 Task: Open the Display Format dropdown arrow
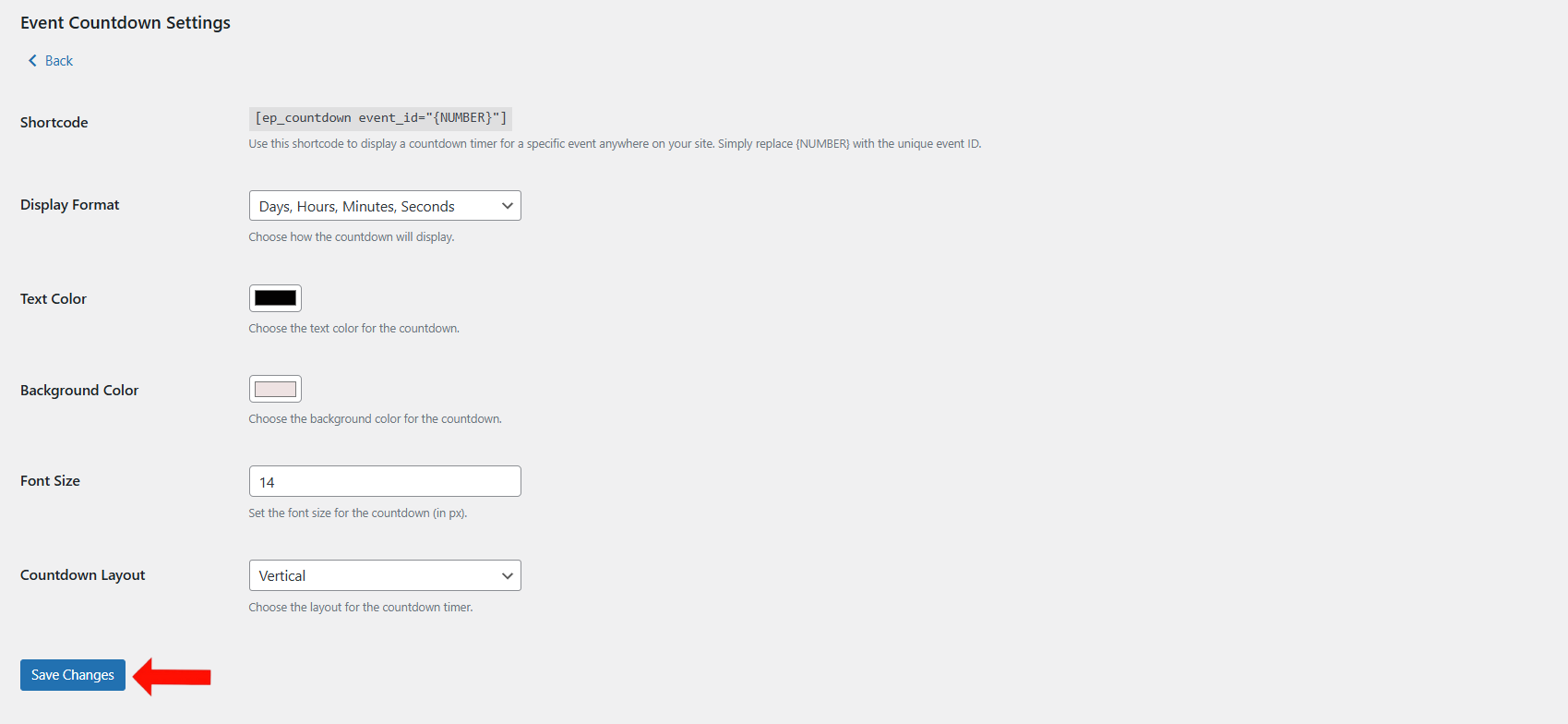pos(506,205)
